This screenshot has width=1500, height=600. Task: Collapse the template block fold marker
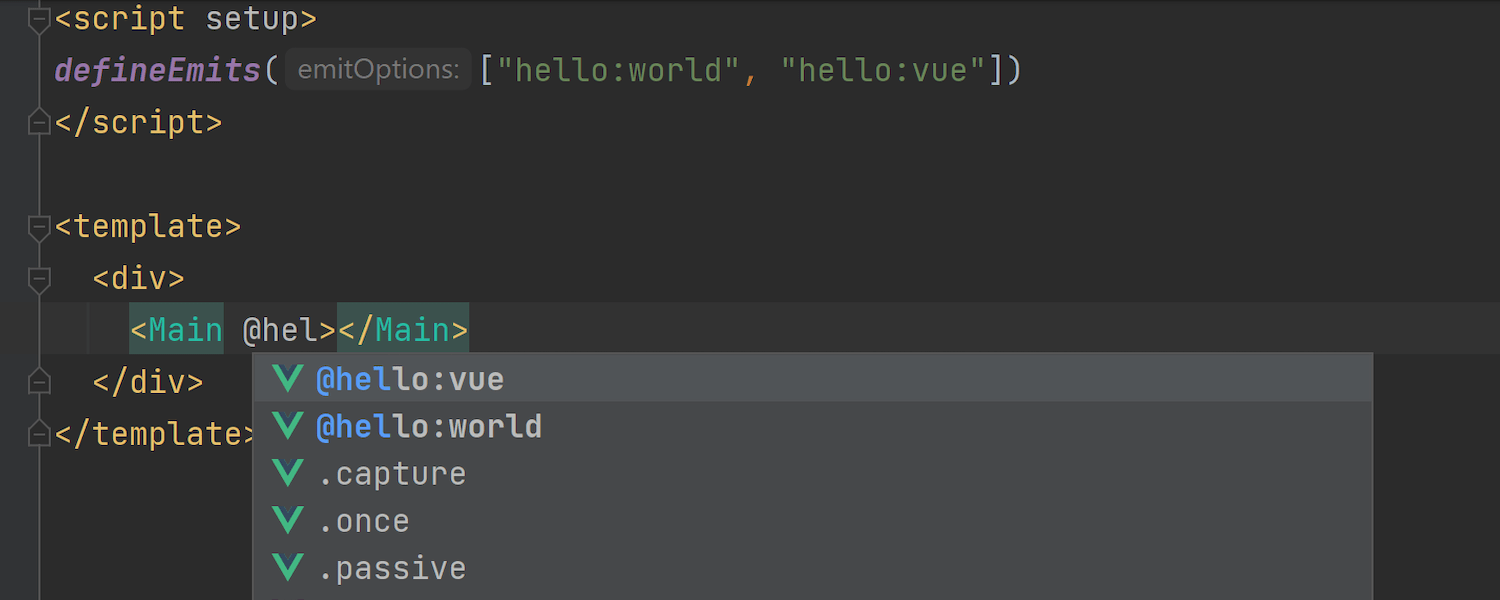tap(39, 227)
